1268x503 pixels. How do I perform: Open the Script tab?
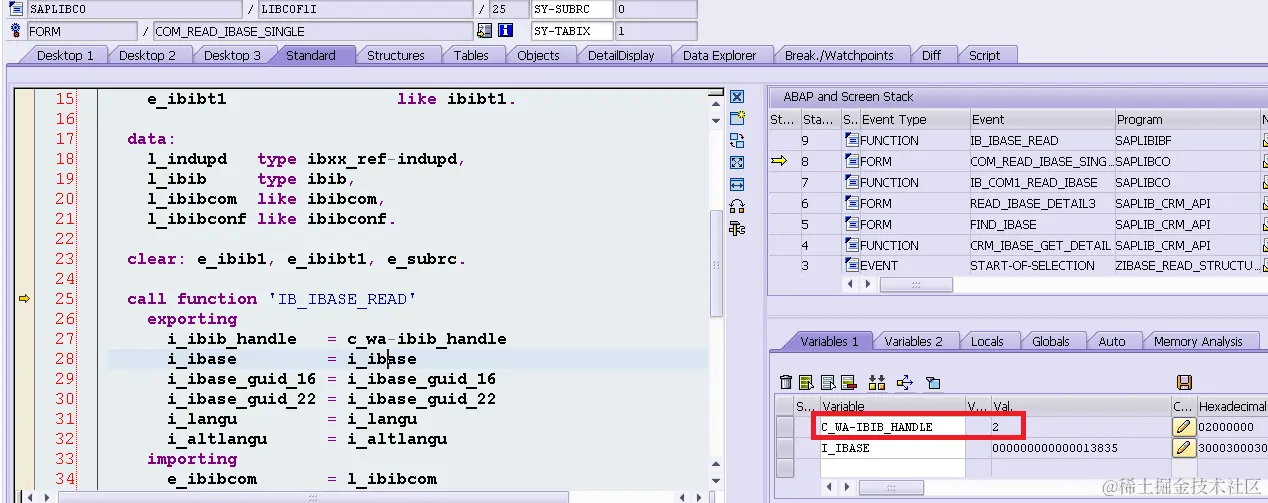985,56
